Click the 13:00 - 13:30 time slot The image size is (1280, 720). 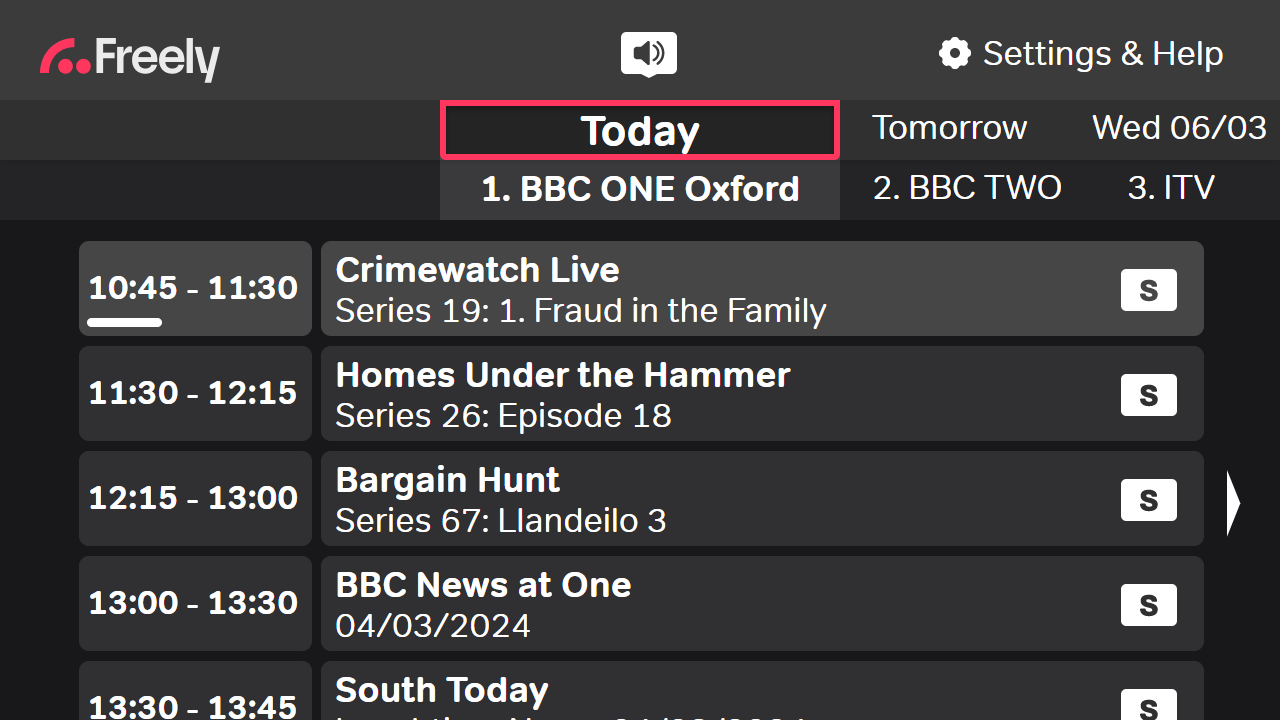tap(194, 604)
